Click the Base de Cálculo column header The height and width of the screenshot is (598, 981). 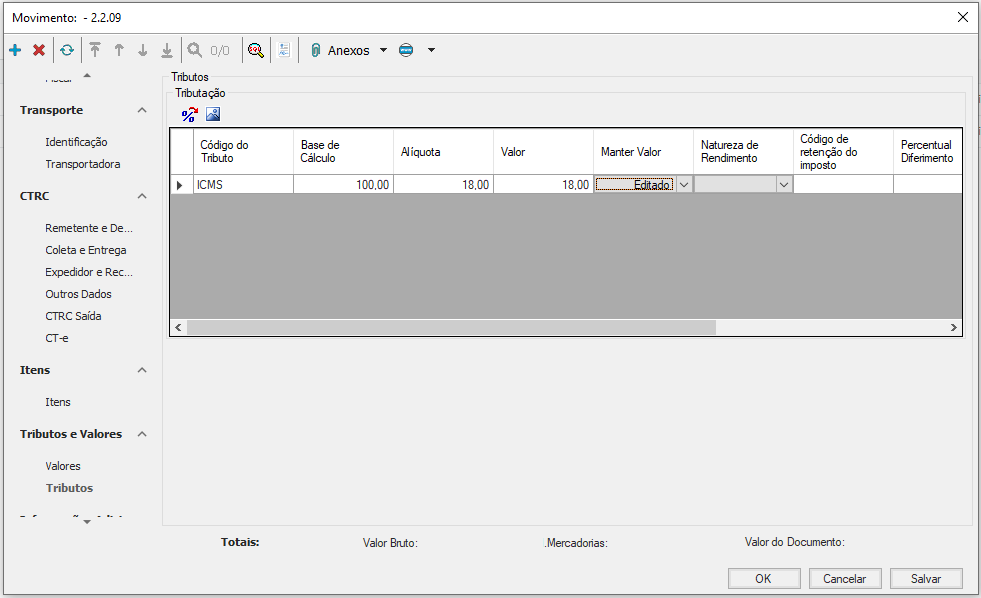pos(343,151)
